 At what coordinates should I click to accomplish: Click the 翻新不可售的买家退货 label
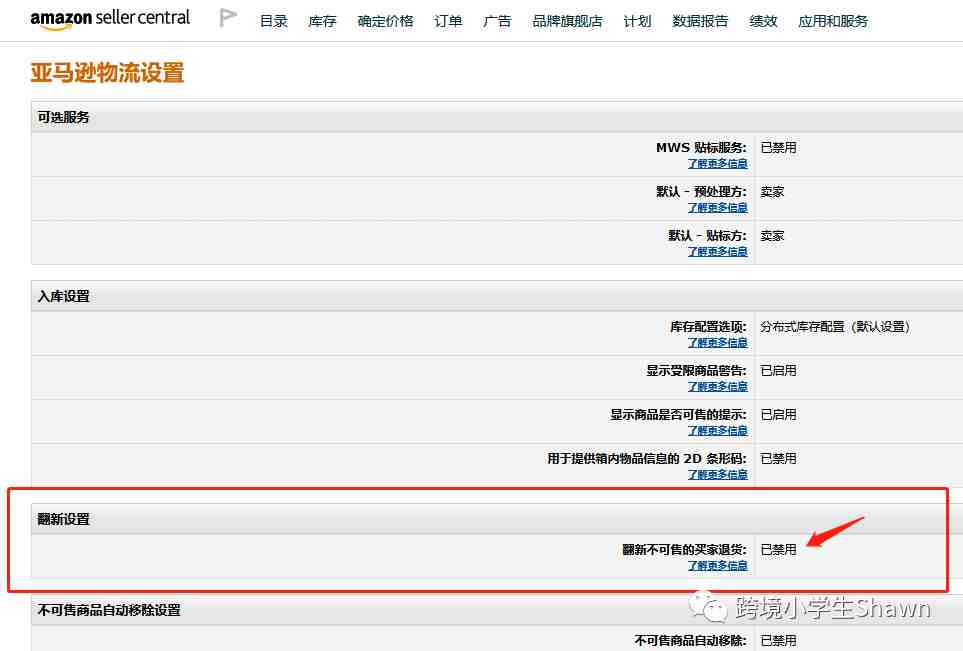coord(684,549)
